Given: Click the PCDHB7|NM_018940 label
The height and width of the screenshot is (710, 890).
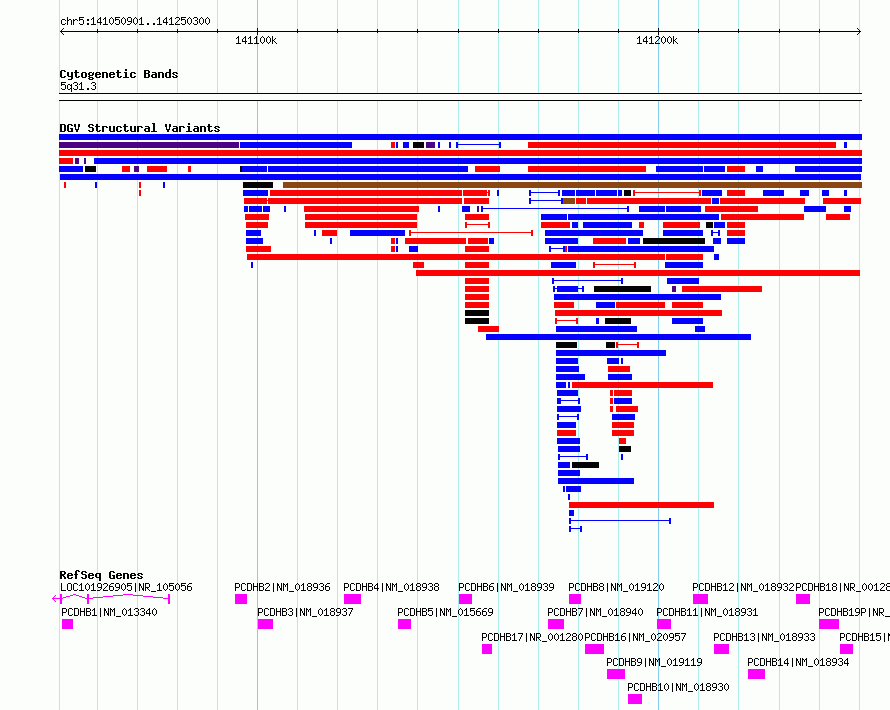Looking at the screenshot, I should [x=595, y=612].
